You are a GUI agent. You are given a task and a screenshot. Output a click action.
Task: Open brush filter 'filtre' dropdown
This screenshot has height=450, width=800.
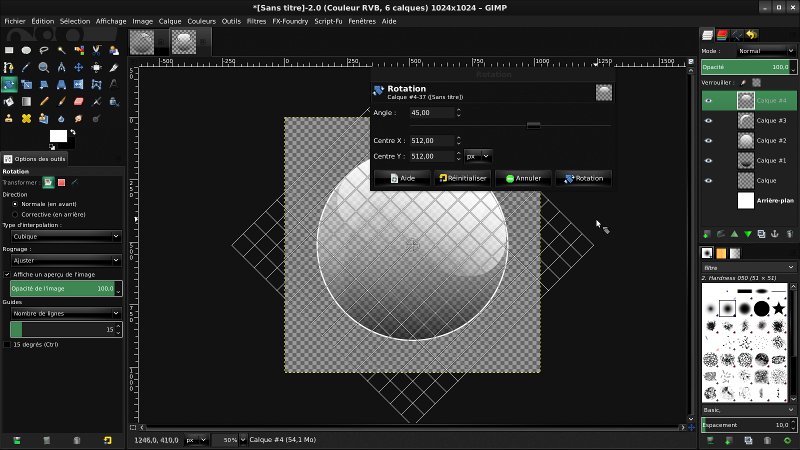748,267
